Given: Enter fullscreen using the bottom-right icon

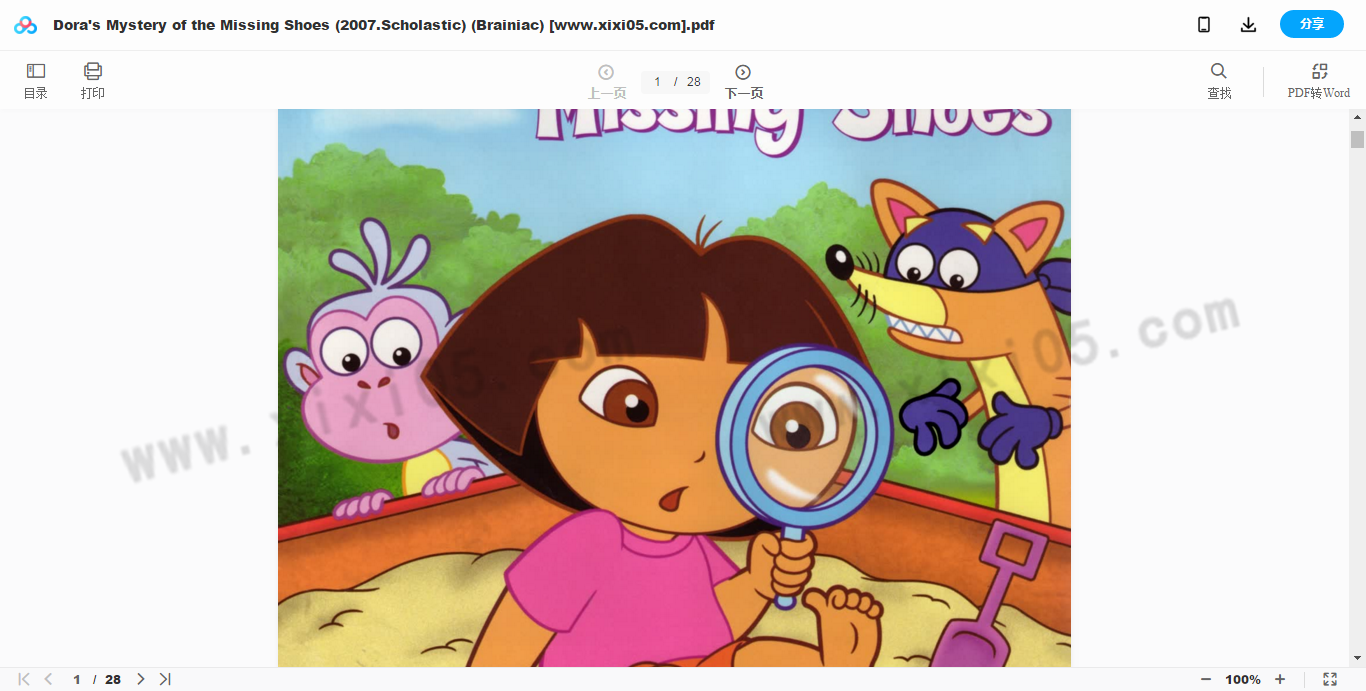Looking at the screenshot, I should [1330, 679].
